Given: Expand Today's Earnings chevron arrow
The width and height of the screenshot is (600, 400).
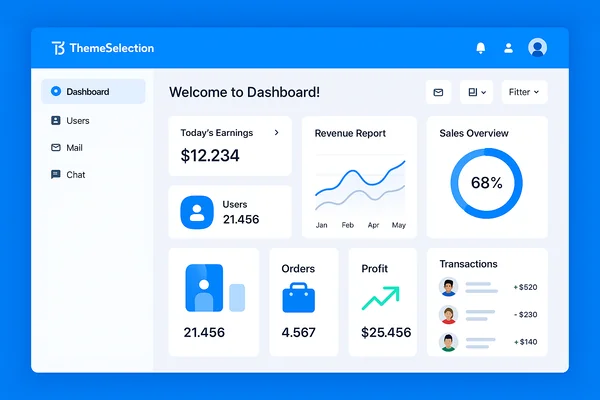Looking at the screenshot, I should [277, 132].
